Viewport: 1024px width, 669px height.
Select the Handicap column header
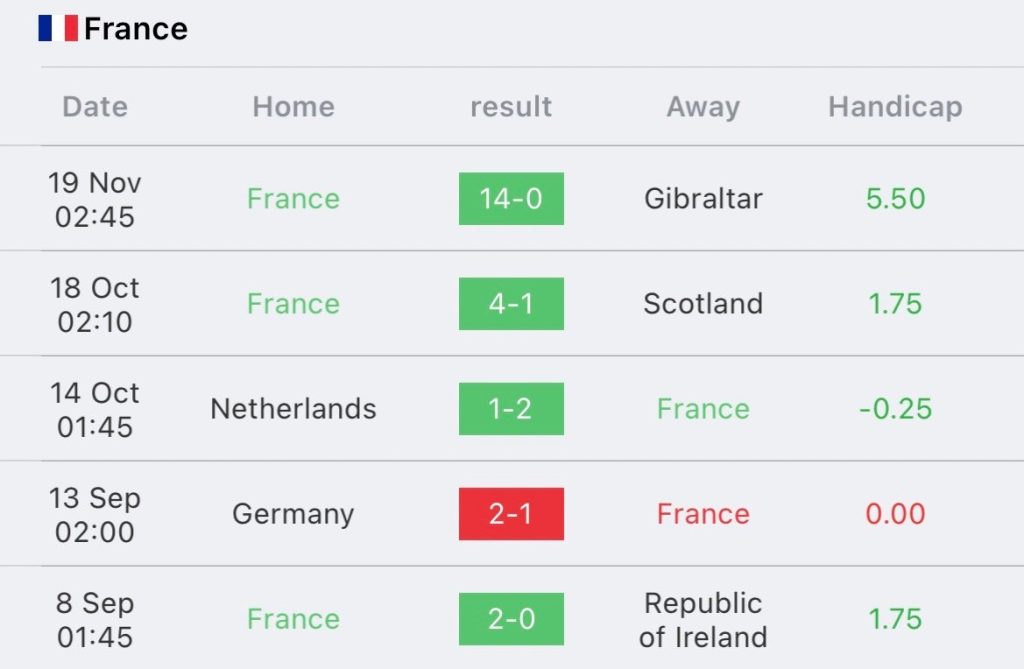click(895, 106)
